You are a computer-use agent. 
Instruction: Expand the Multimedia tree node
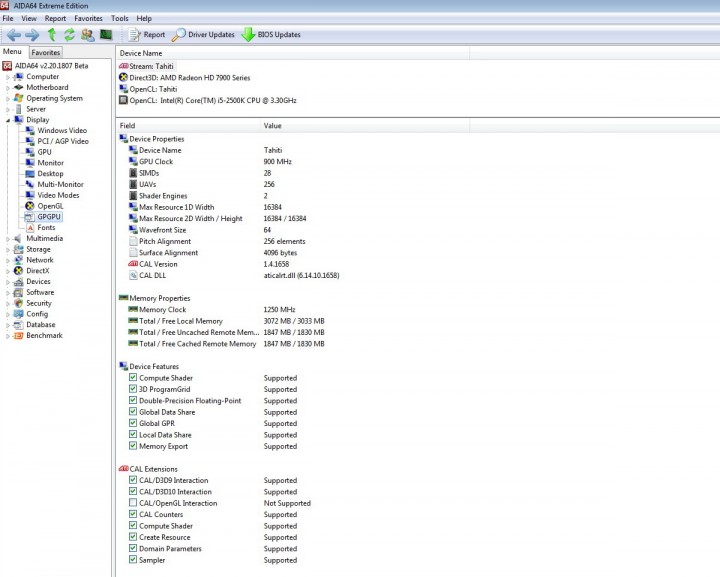8,239
